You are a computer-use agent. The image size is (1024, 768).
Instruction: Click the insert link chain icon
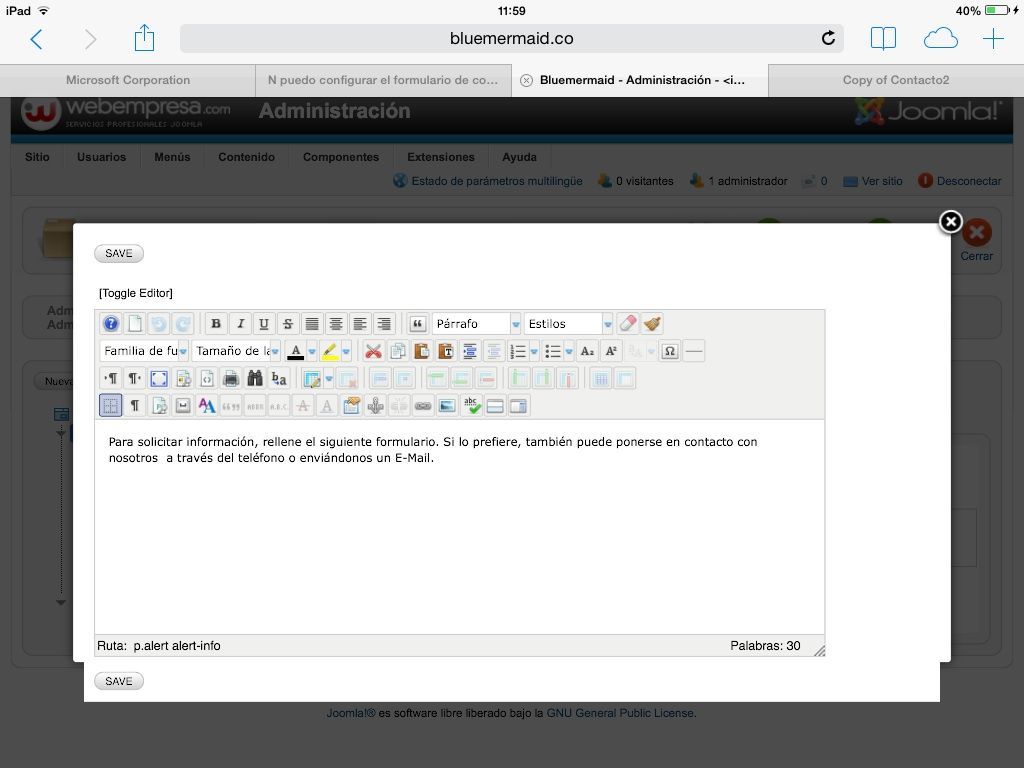[x=423, y=406]
